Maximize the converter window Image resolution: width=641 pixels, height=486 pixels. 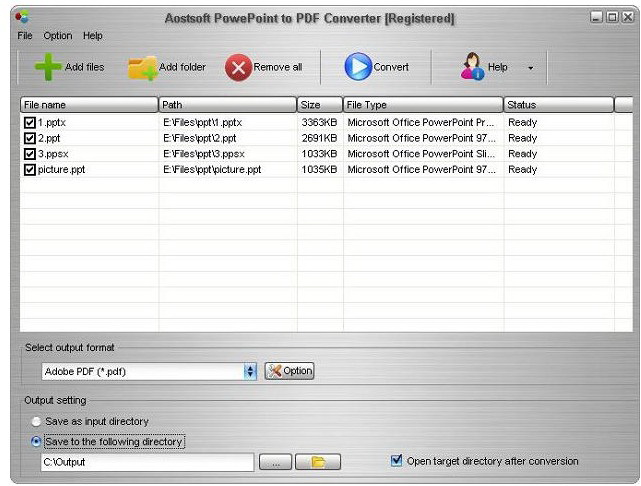(x=612, y=17)
